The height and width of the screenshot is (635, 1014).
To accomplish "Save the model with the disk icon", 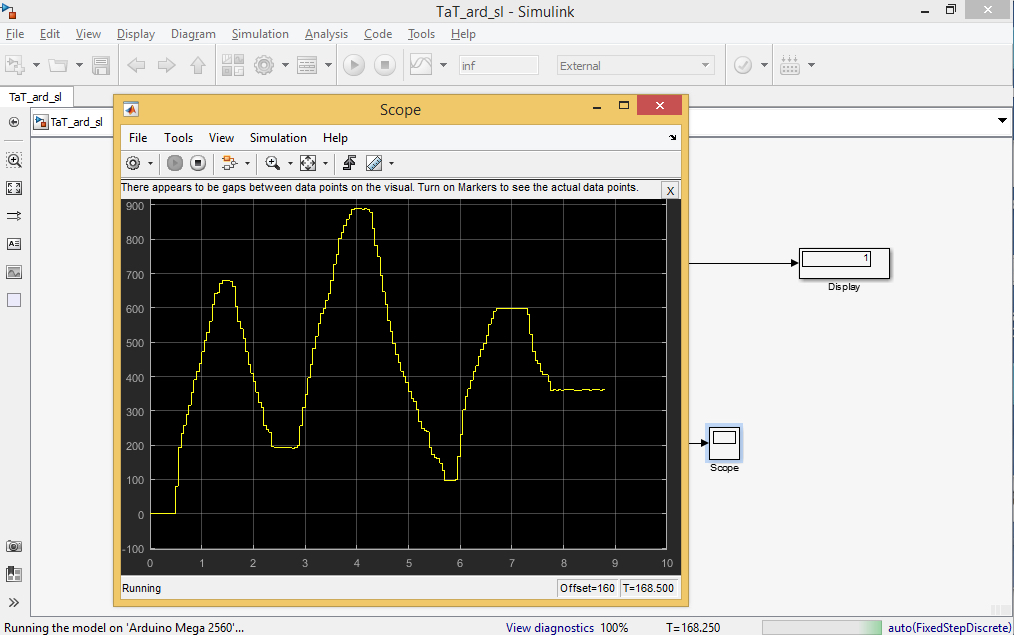I will (x=101, y=65).
